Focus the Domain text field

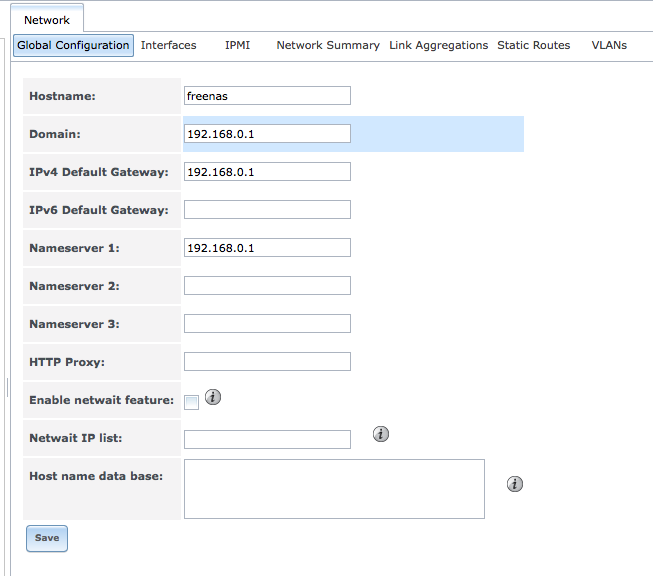[x=267, y=134]
